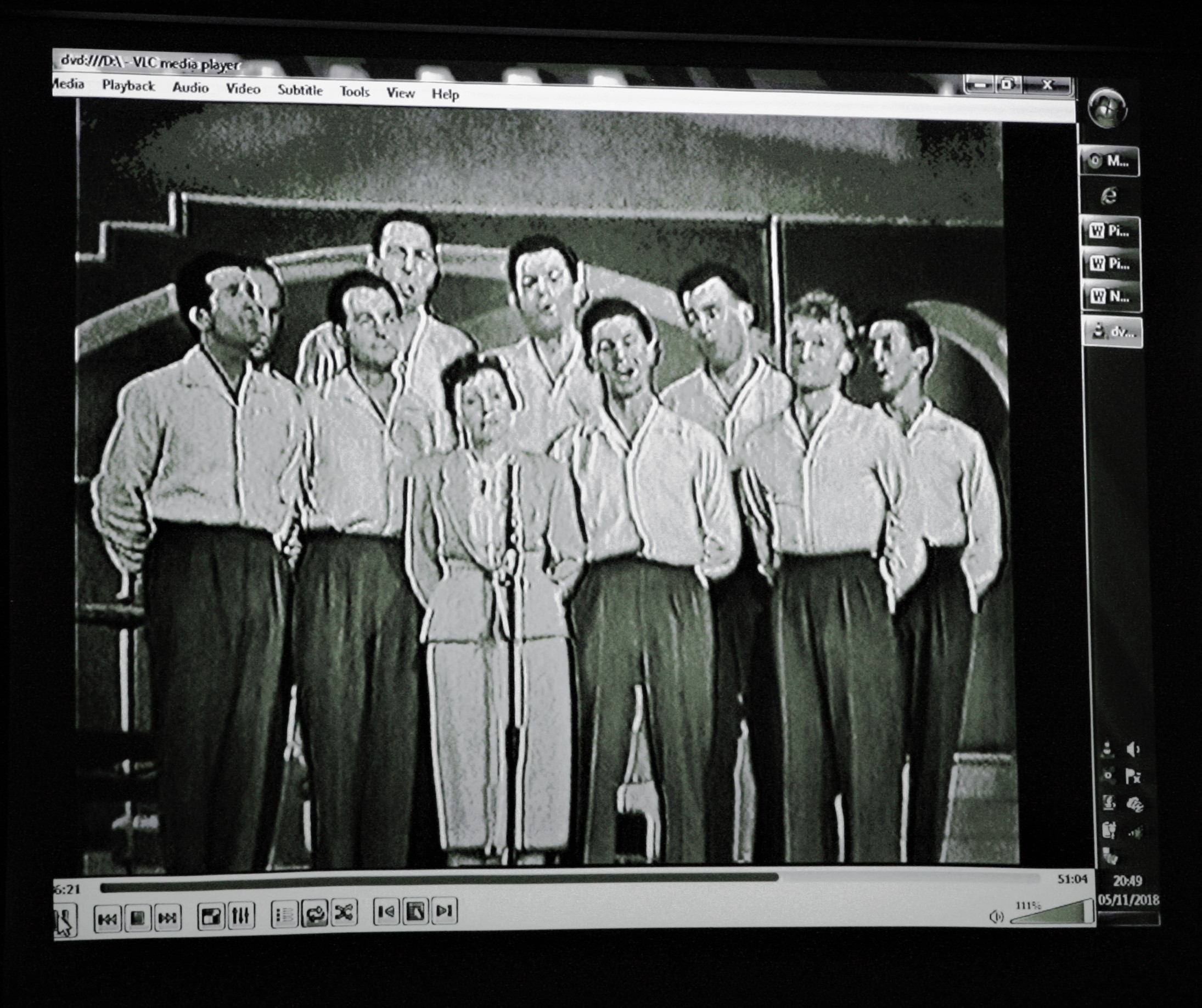Viewport: 1202px width, 1008px height.
Task: Open the Audio menu
Action: 190,88
